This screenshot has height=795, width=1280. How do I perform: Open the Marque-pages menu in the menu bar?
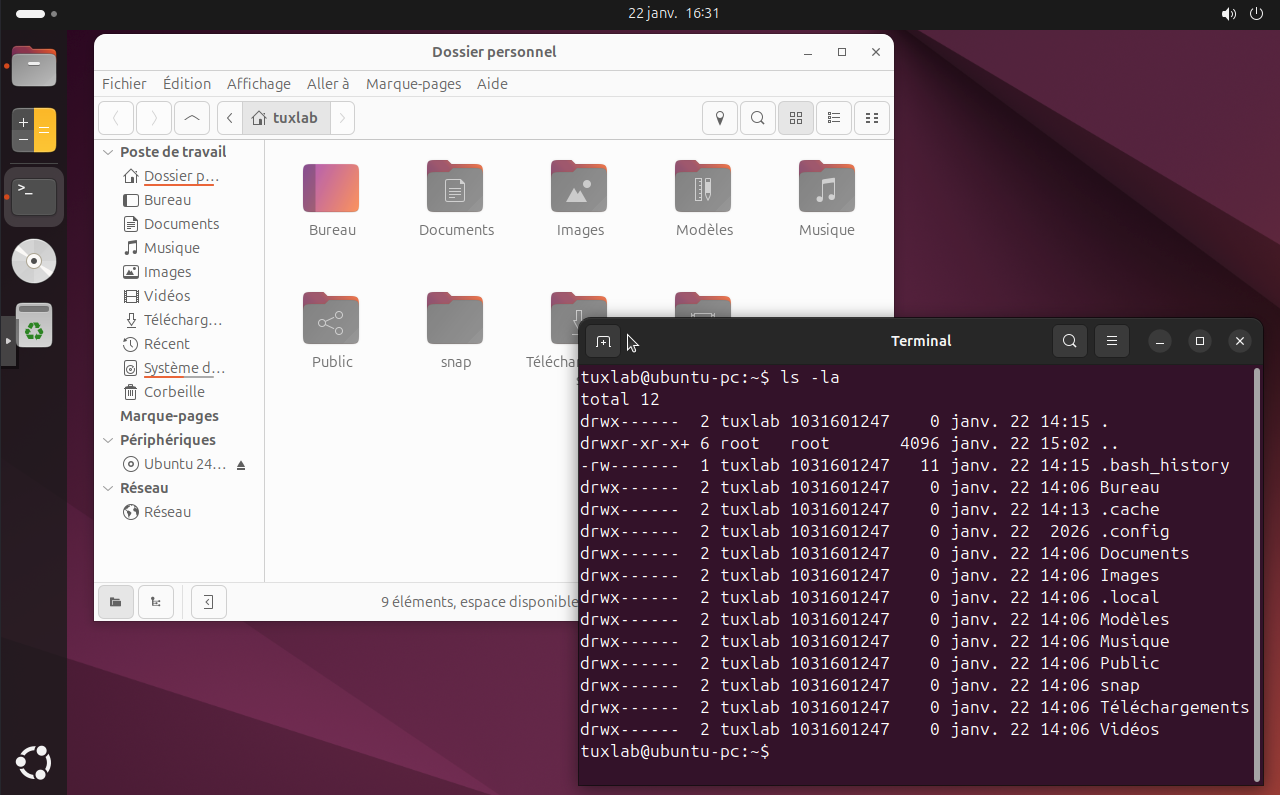click(x=414, y=84)
